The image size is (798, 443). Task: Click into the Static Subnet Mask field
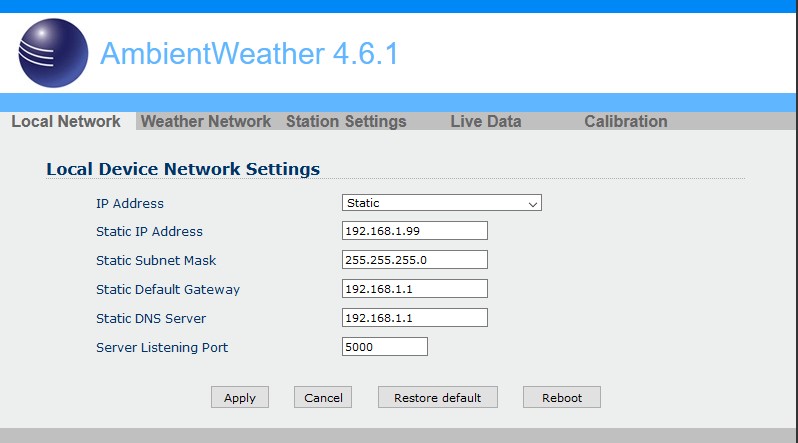point(414,260)
